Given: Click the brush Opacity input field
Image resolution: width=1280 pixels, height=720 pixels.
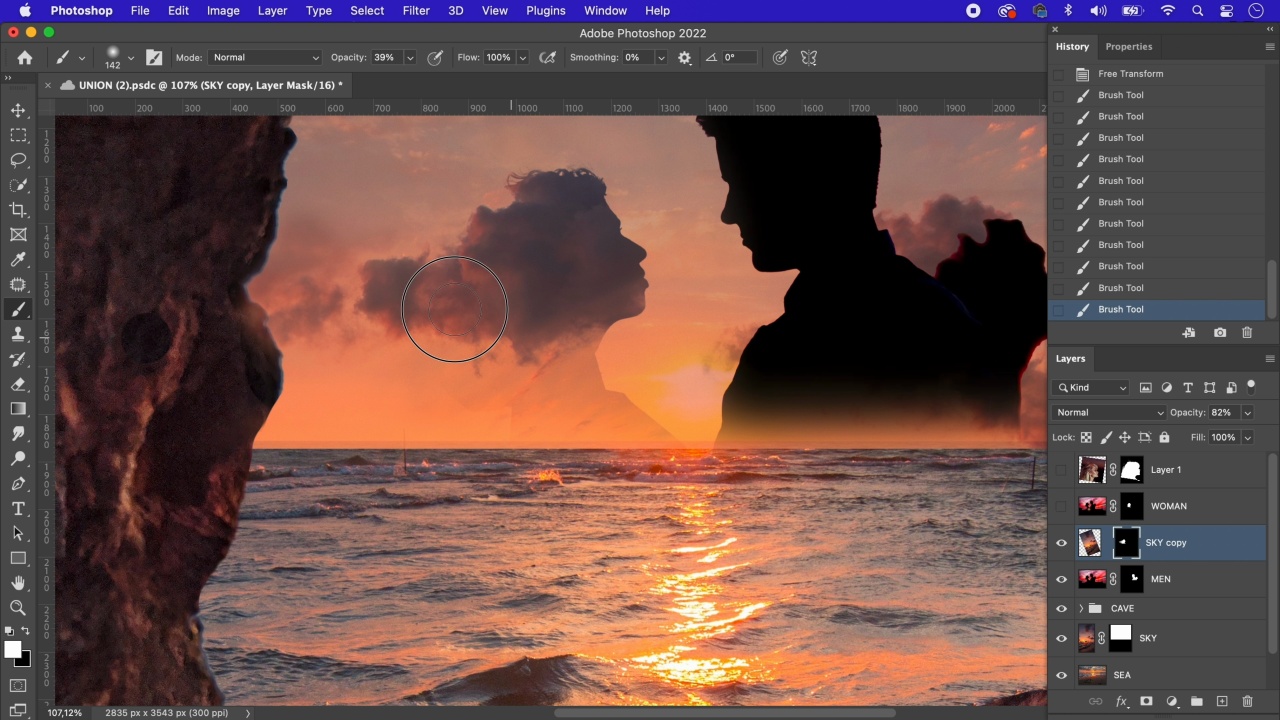Looking at the screenshot, I should click(x=385, y=58).
